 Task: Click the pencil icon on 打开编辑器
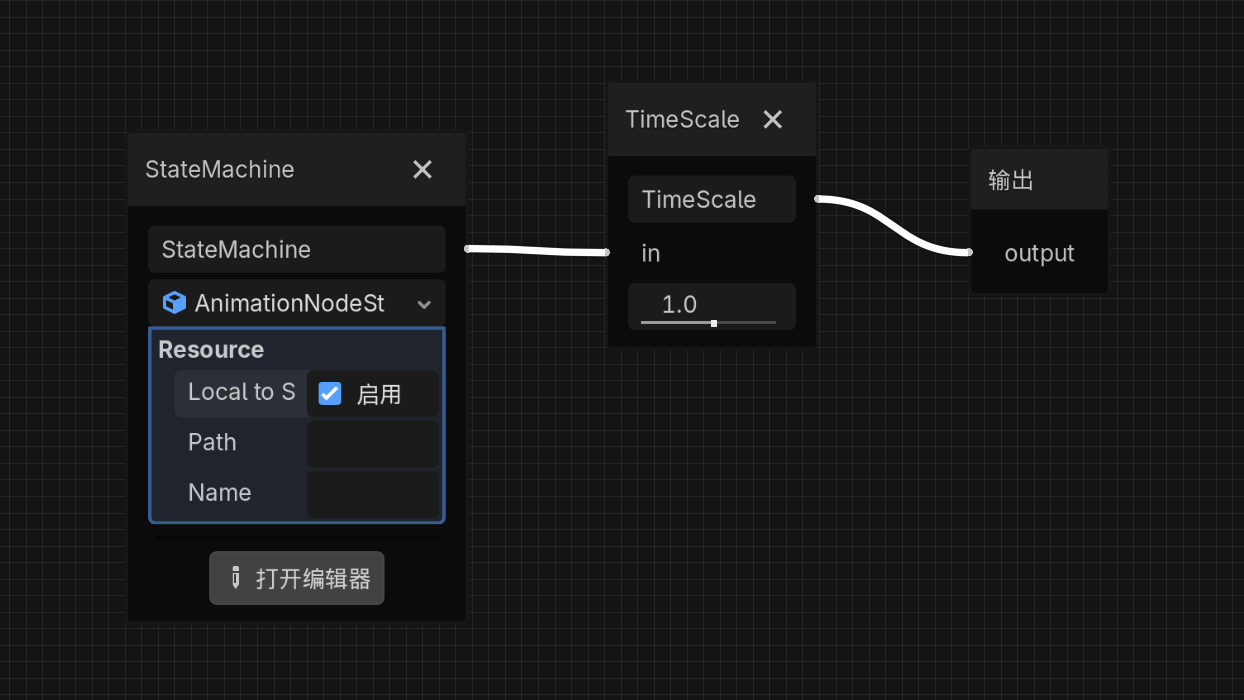click(236, 578)
